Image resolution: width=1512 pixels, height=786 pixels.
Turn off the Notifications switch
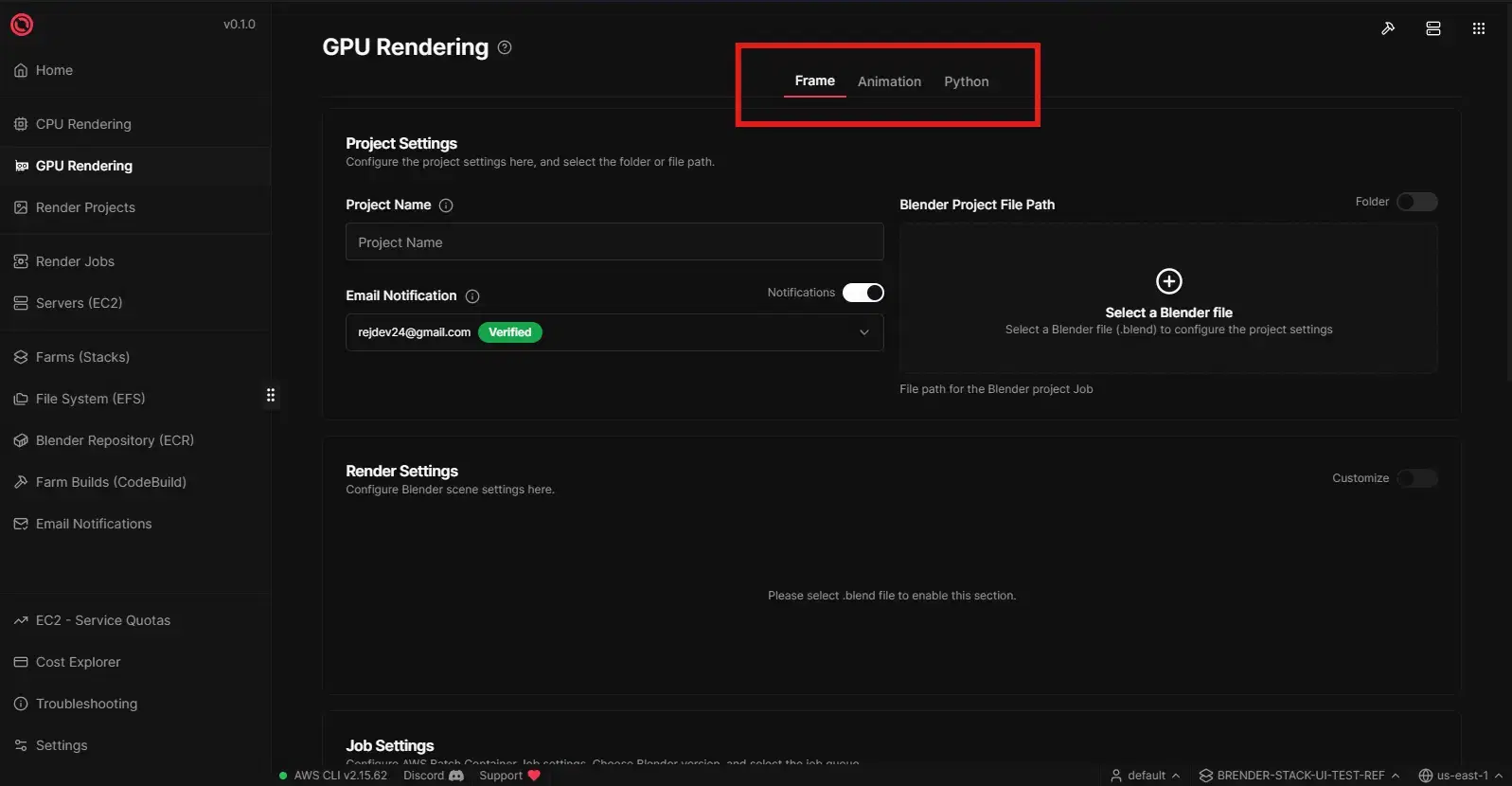[x=863, y=293]
